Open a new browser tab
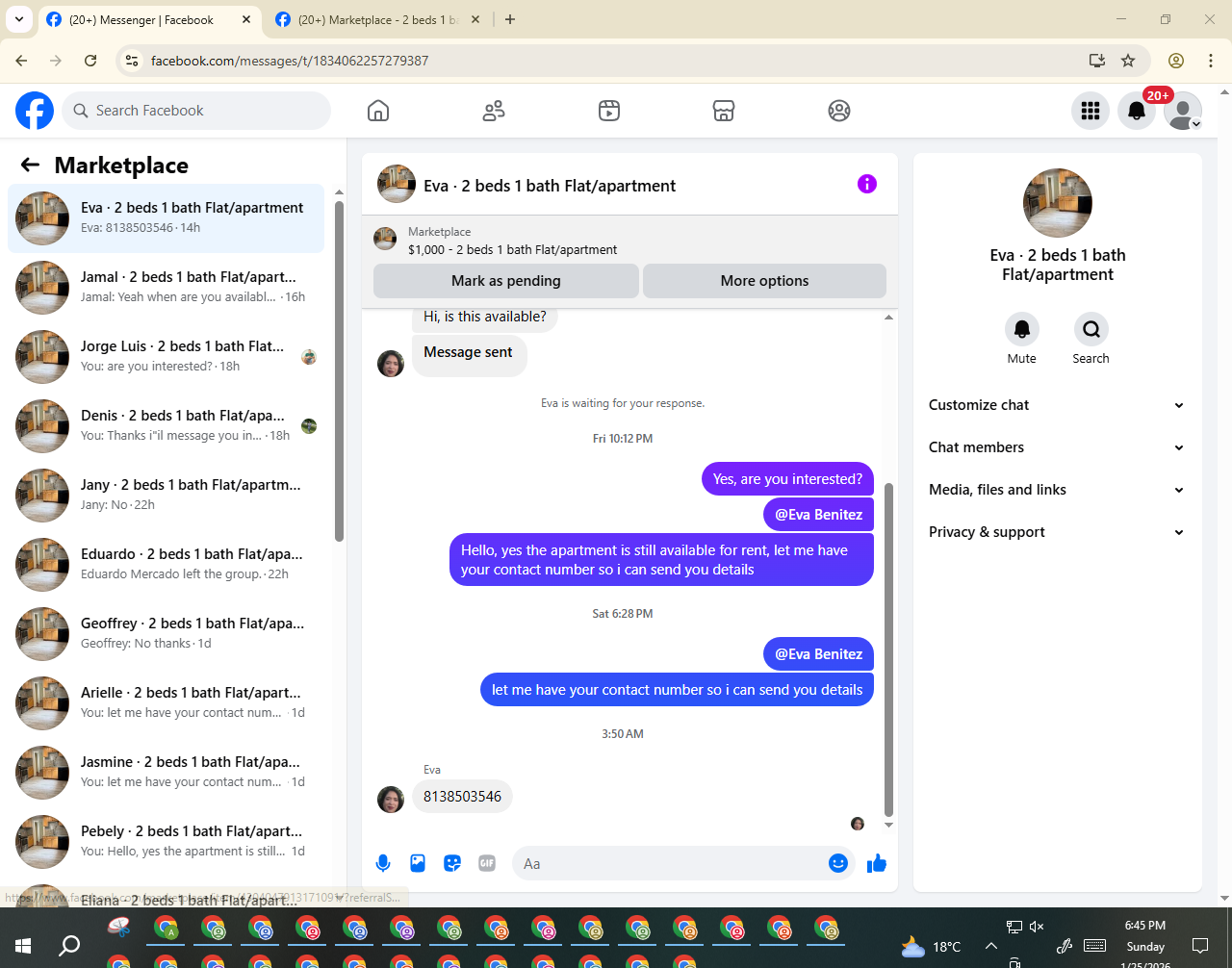 510,19
